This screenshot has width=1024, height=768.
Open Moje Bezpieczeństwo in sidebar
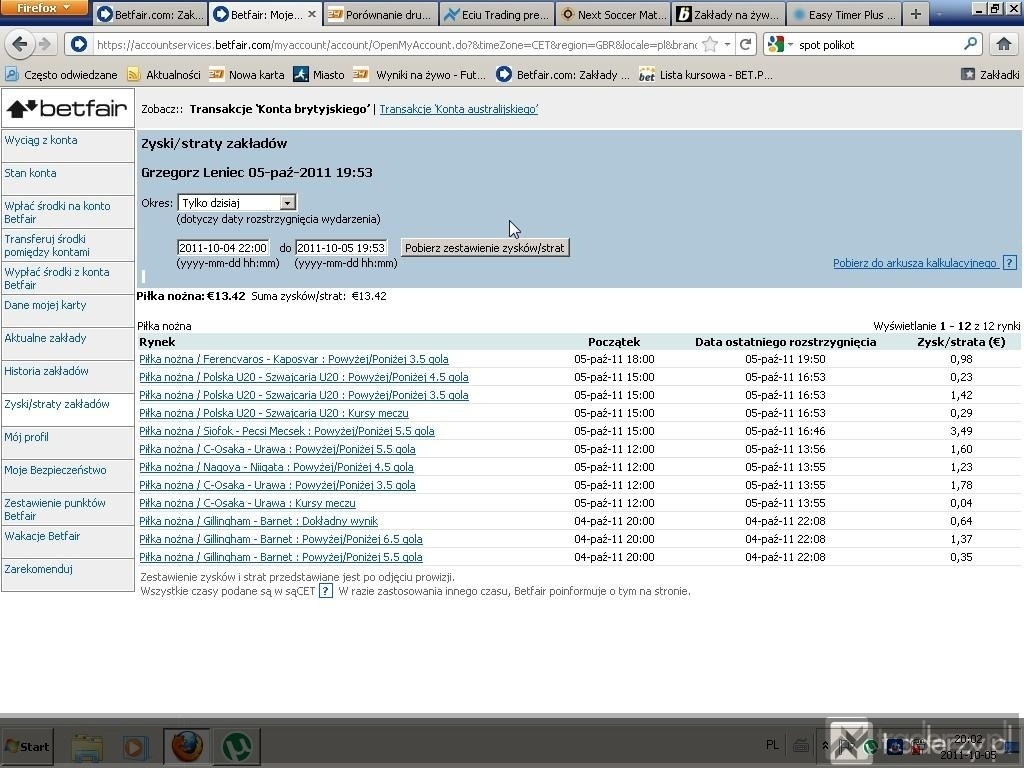click(55, 470)
